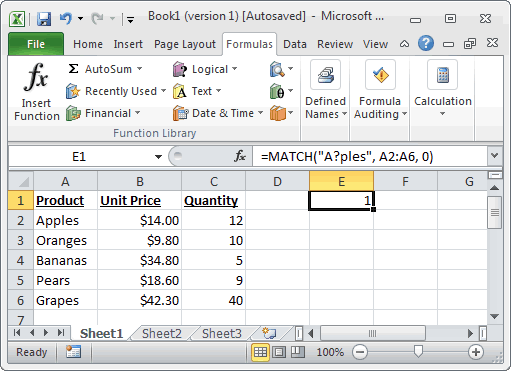Expand the Undo history dropdown arrow
Screen dimensions: 511x371
[80, 18]
